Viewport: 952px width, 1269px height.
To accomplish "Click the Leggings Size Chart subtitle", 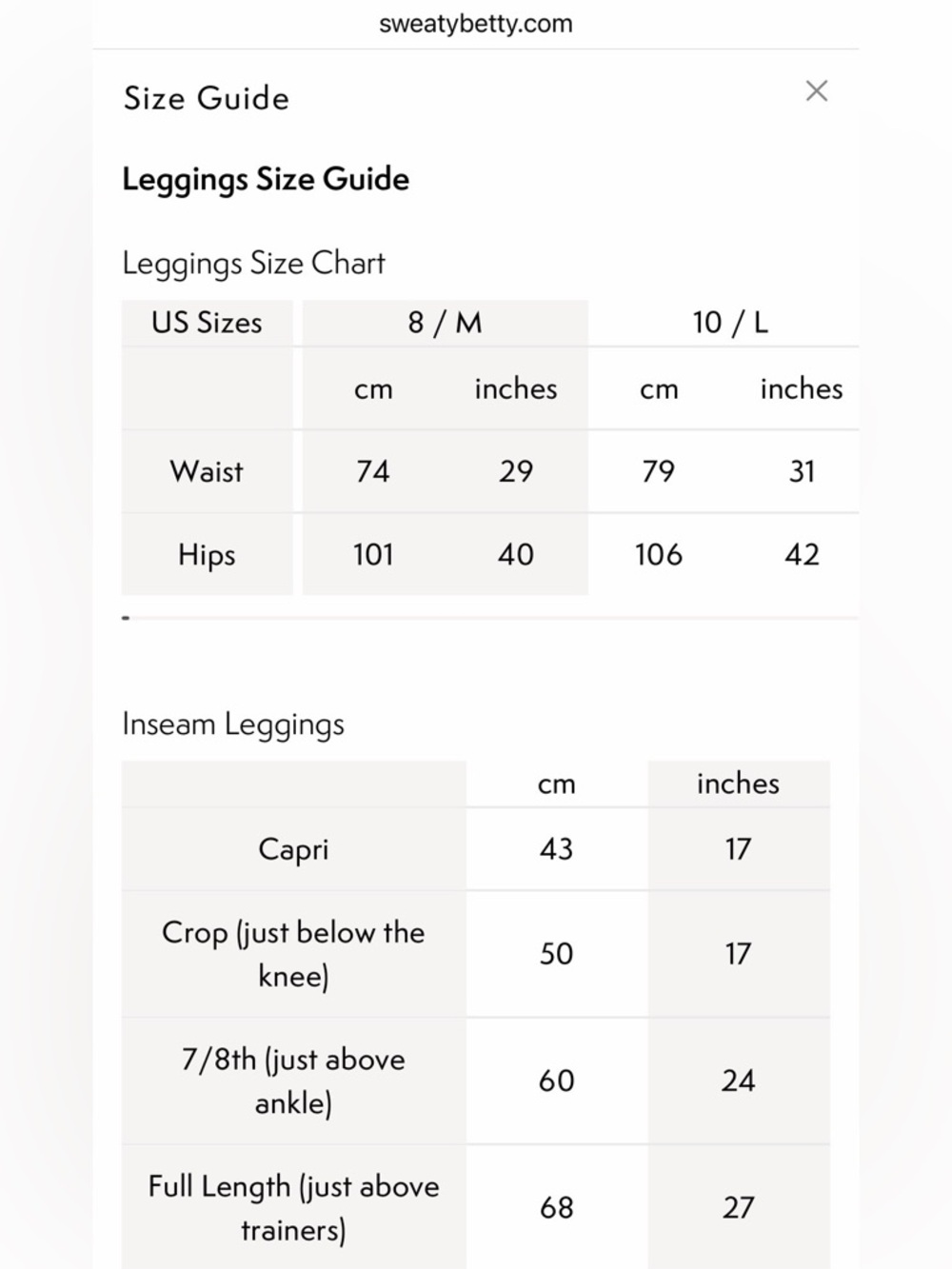I will point(253,264).
